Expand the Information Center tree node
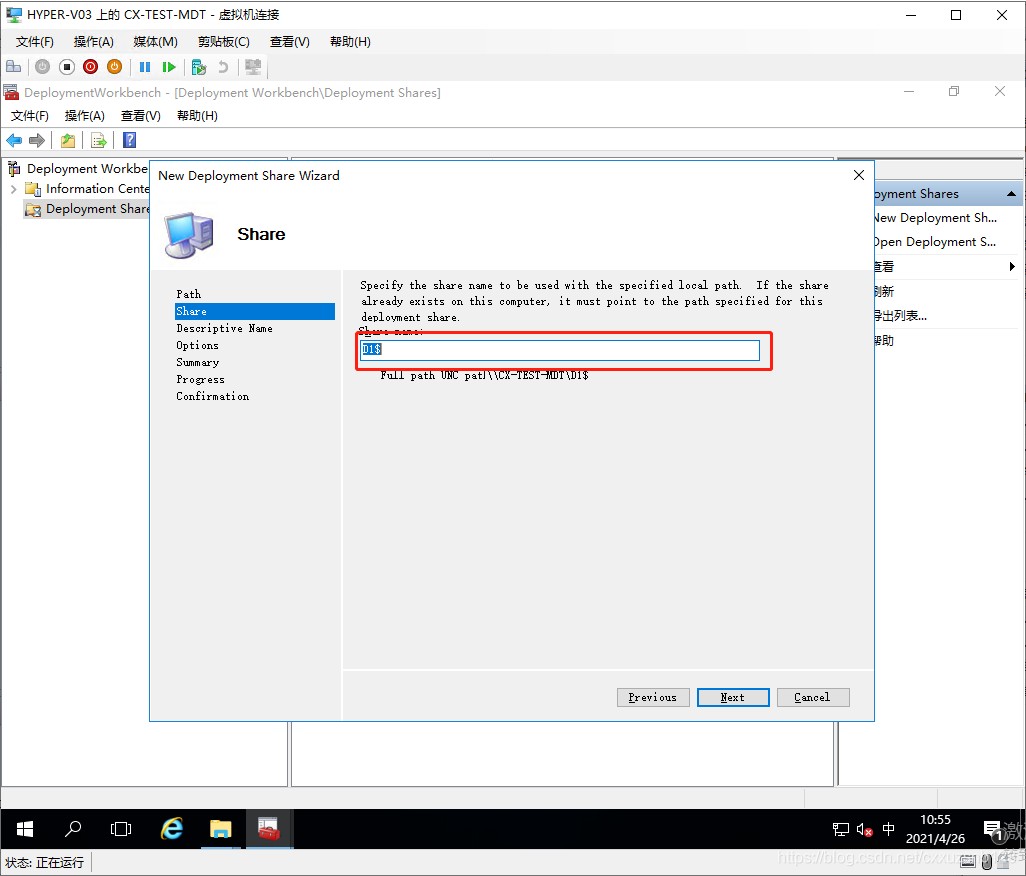 click(14, 189)
